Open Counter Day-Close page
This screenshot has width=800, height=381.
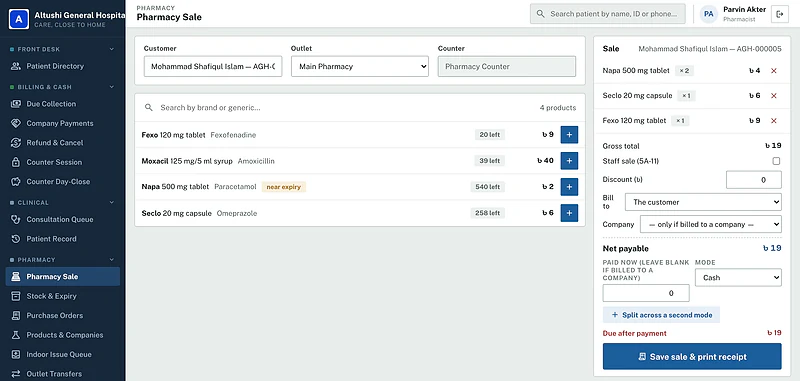coord(63,182)
